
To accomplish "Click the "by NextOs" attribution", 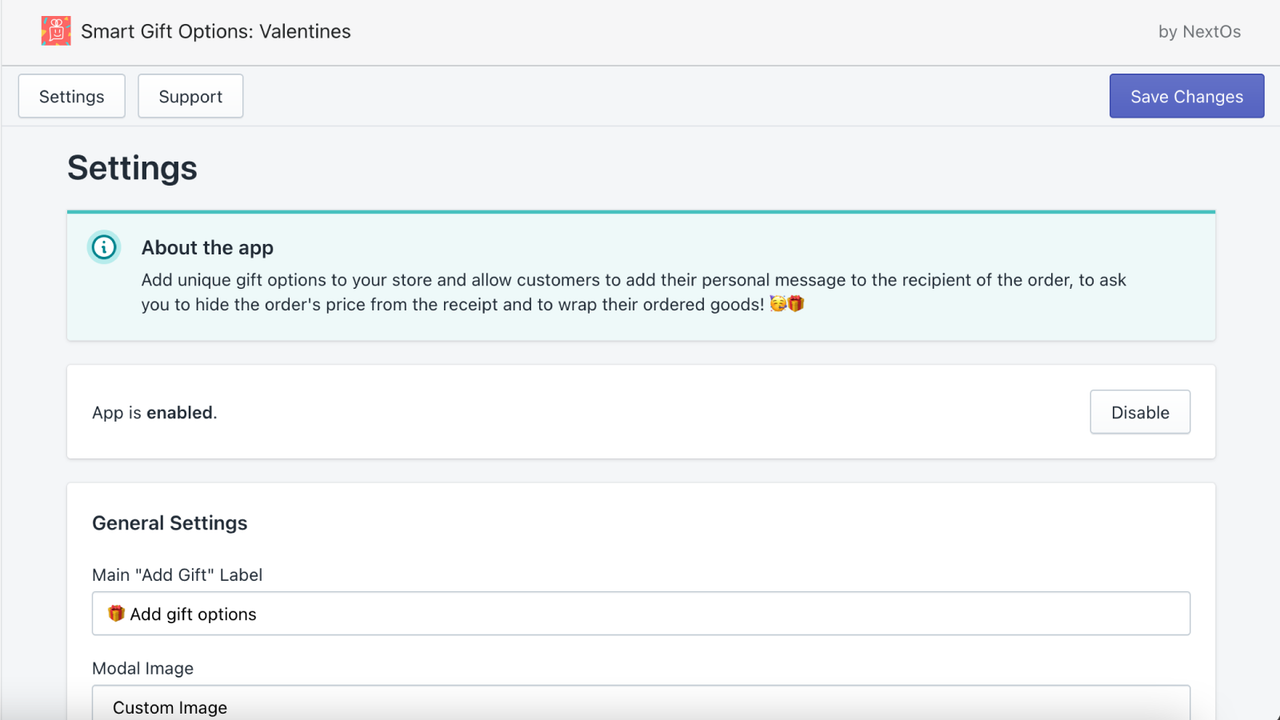I will point(1199,31).
